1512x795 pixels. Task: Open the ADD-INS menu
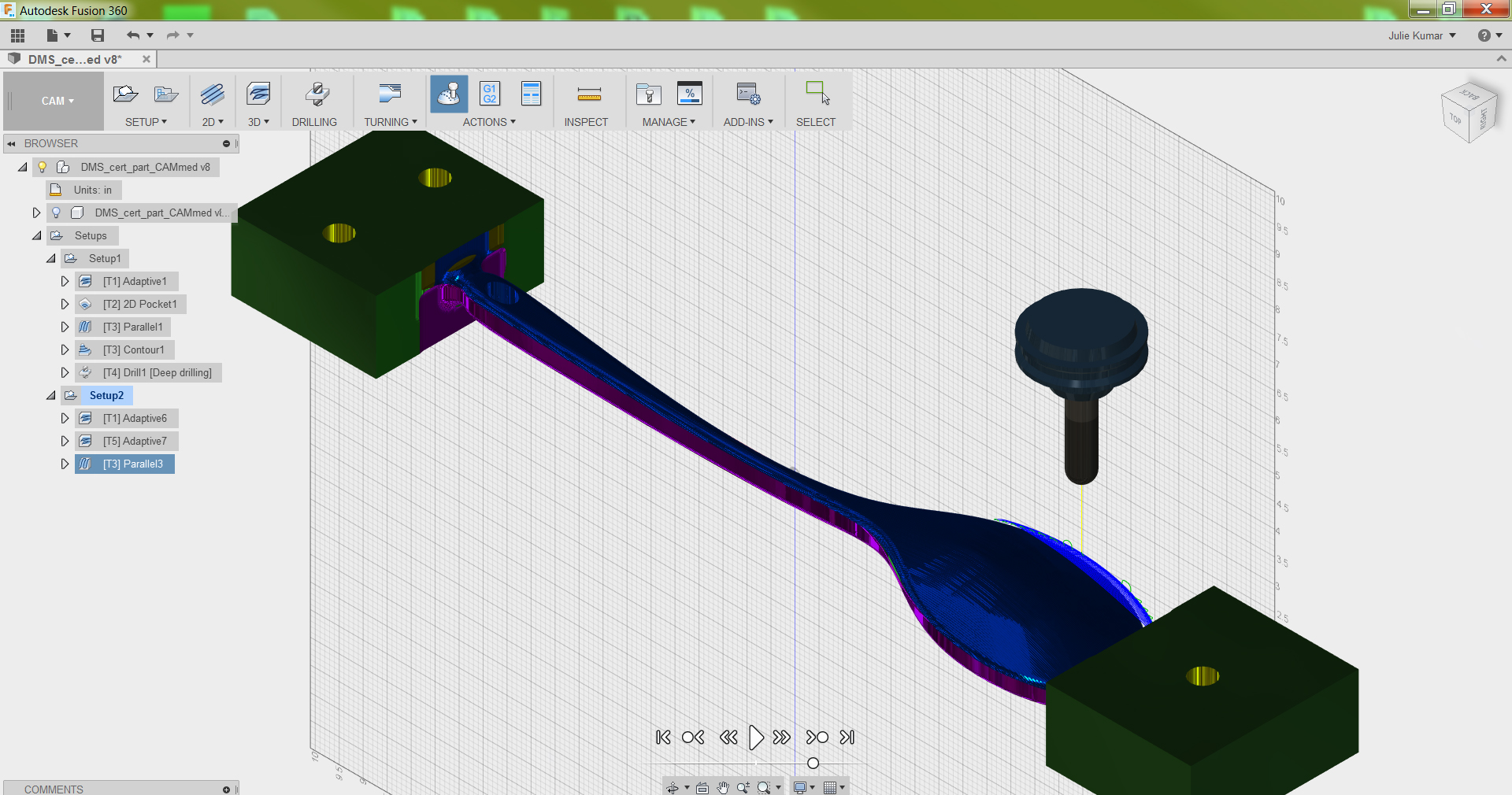click(x=748, y=122)
